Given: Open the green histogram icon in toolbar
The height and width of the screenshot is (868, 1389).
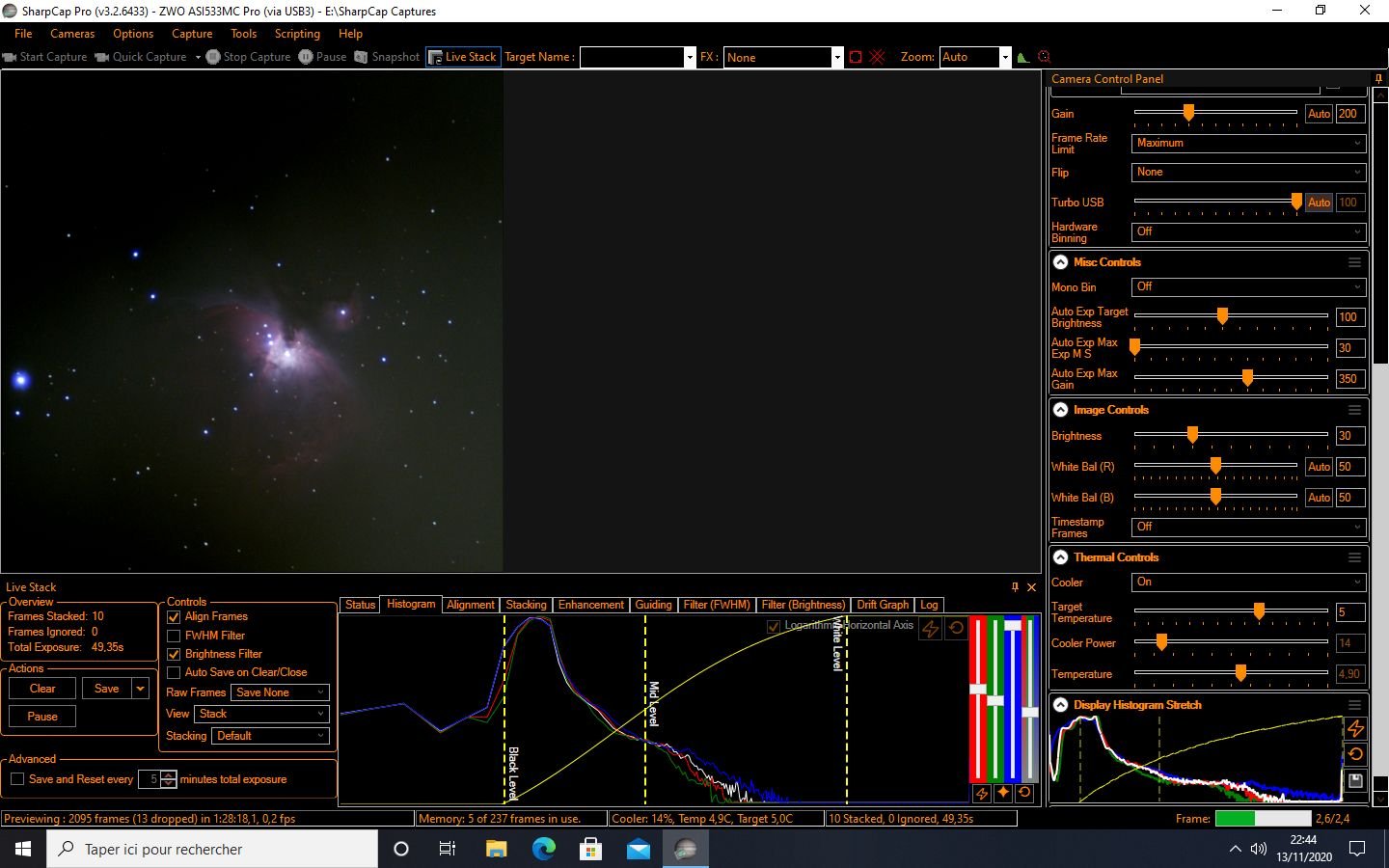Looking at the screenshot, I should click(x=1023, y=57).
